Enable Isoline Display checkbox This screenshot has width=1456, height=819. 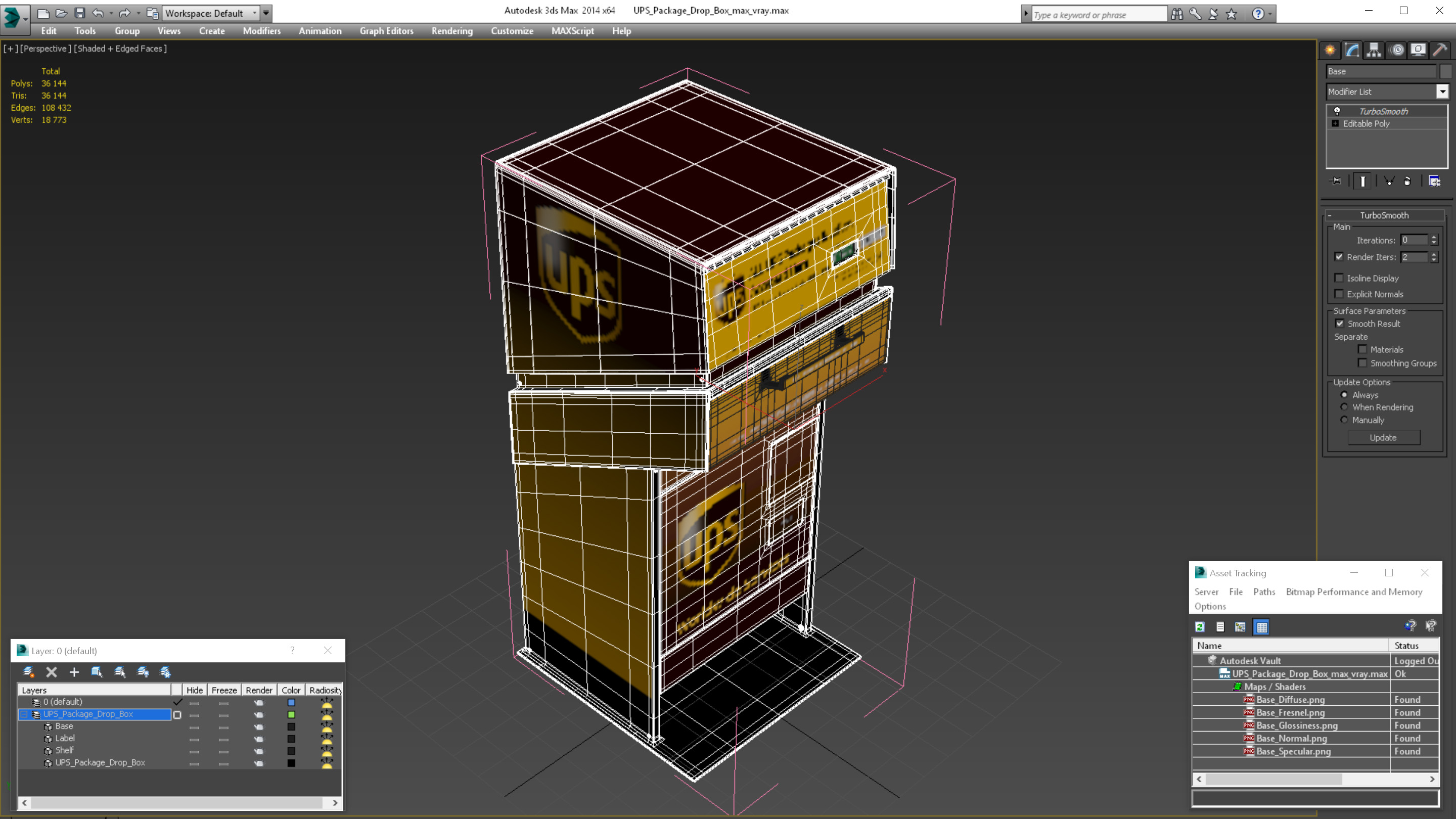[1339, 278]
